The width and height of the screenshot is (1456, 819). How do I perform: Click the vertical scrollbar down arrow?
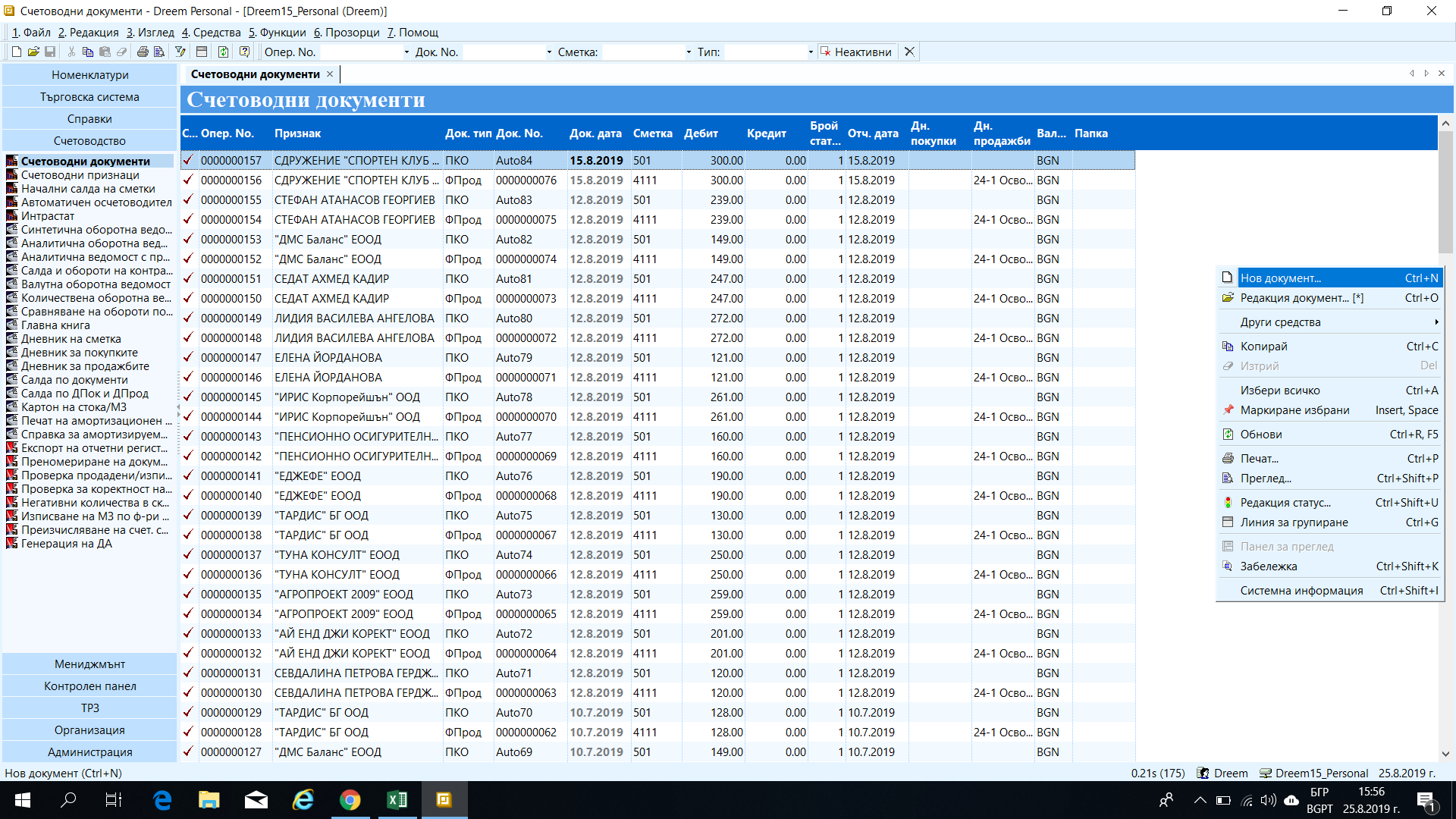point(1445,754)
